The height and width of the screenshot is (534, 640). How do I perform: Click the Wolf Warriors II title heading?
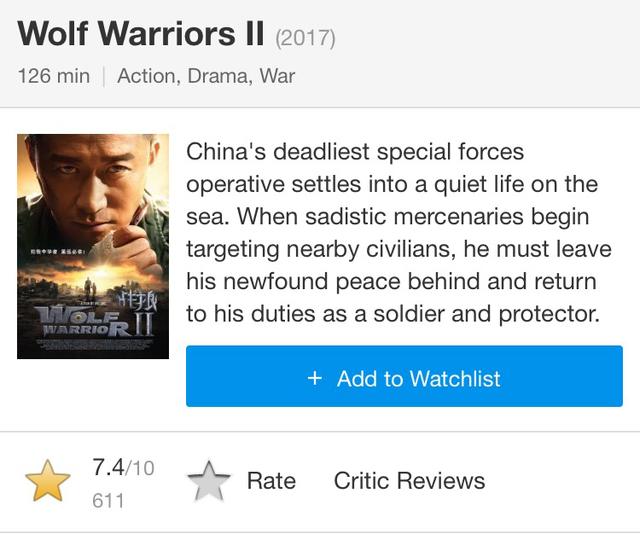coord(141,33)
